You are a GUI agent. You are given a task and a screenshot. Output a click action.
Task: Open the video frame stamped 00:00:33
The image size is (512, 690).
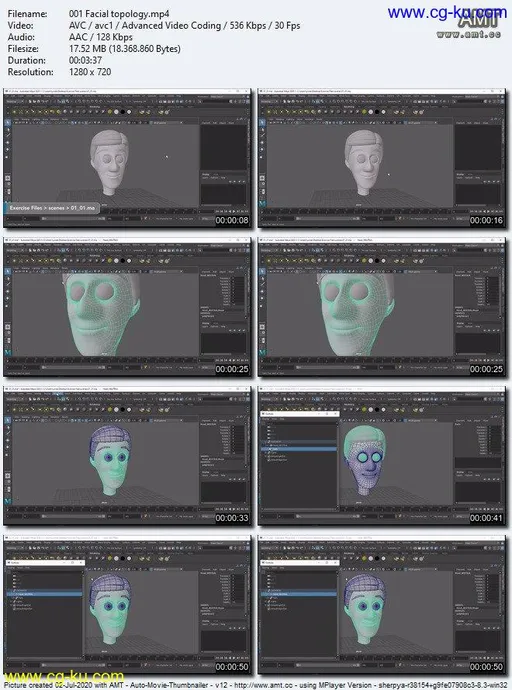click(127, 456)
